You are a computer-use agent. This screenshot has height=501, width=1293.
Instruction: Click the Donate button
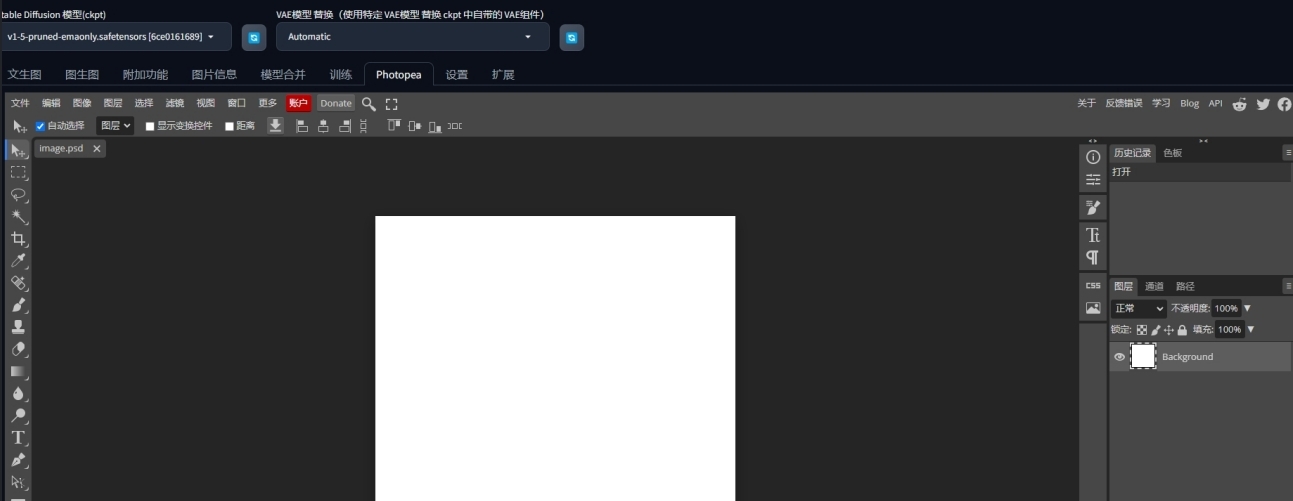(336, 103)
